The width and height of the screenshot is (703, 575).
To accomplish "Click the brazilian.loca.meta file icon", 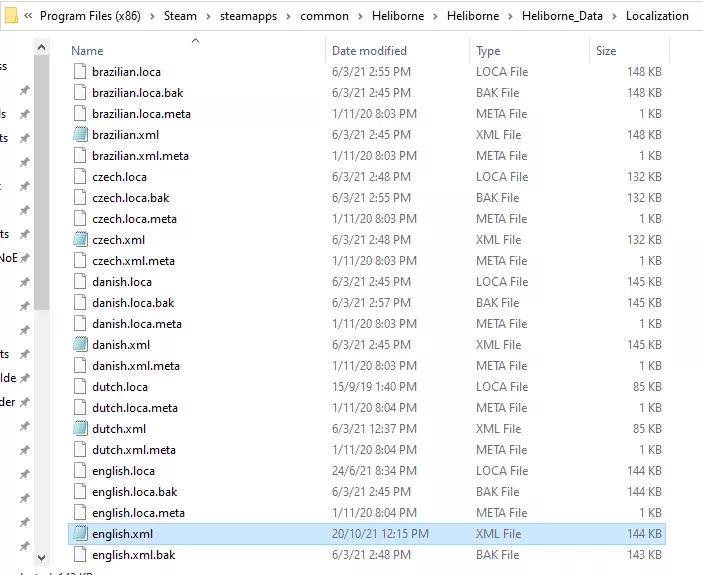I will [80, 113].
